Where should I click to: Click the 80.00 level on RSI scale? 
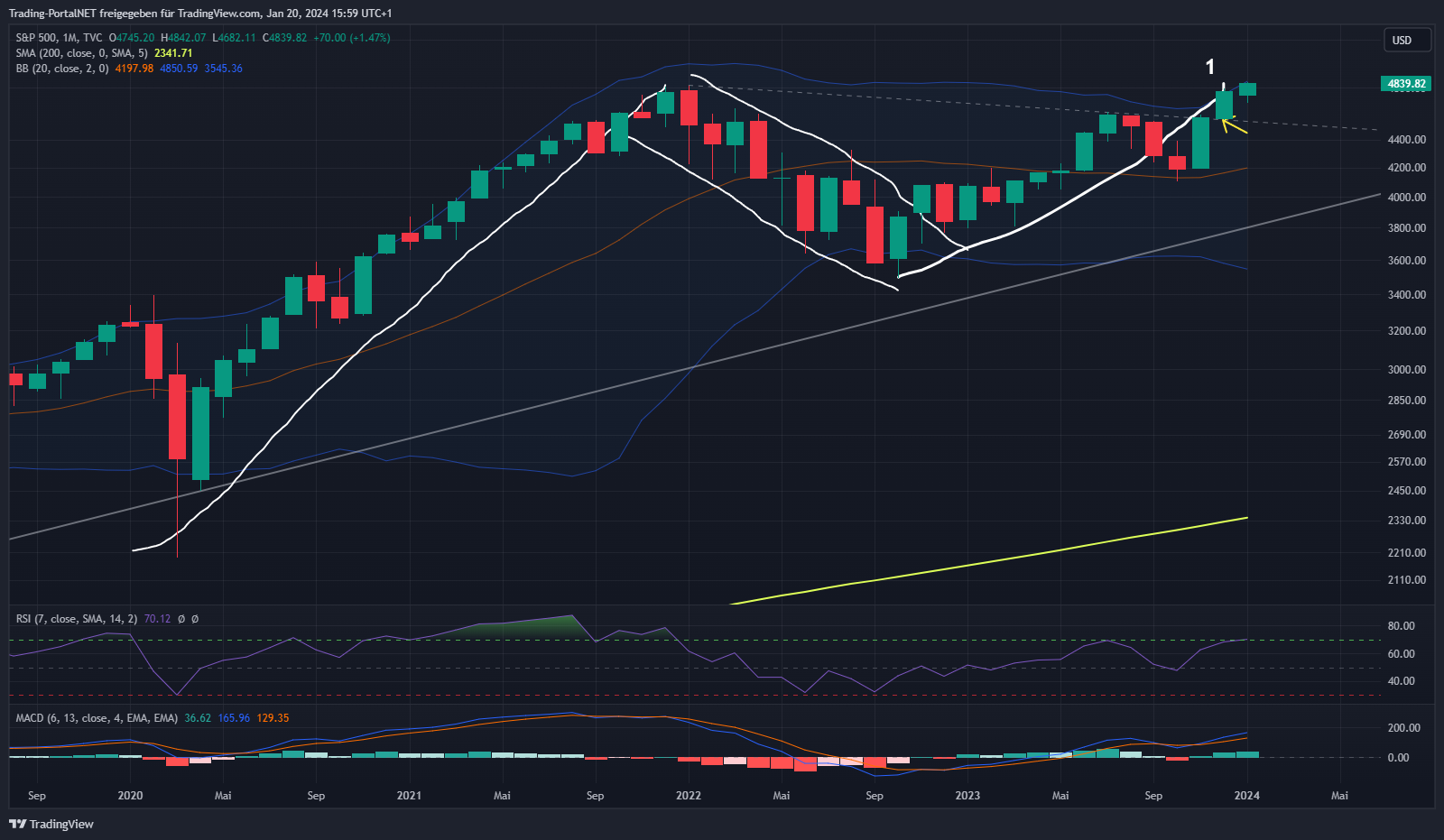pyautogui.click(x=1401, y=626)
